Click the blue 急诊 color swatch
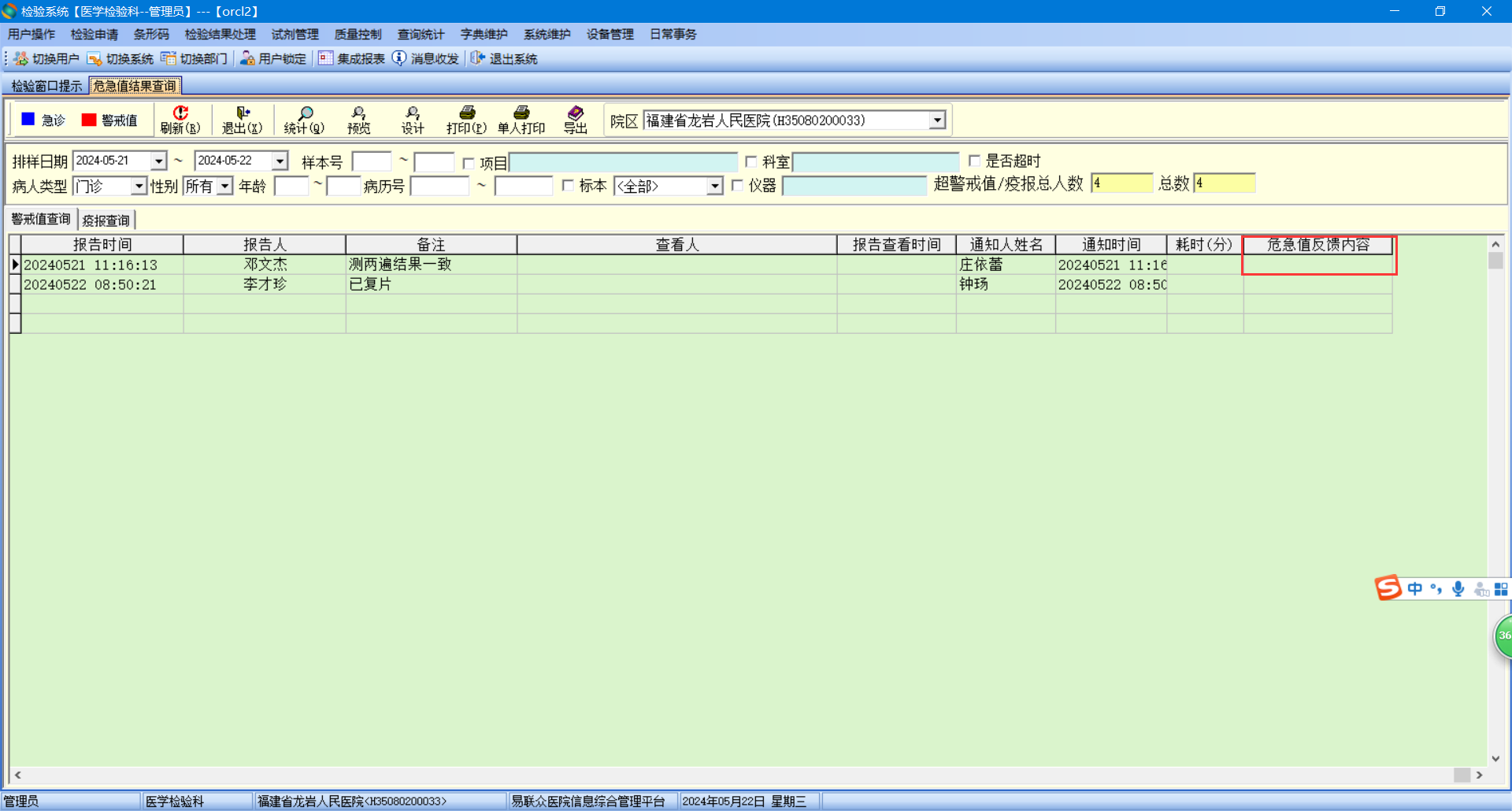This screenshot has height=811, width=1512. pyautogui.click(x=28, y=119)
